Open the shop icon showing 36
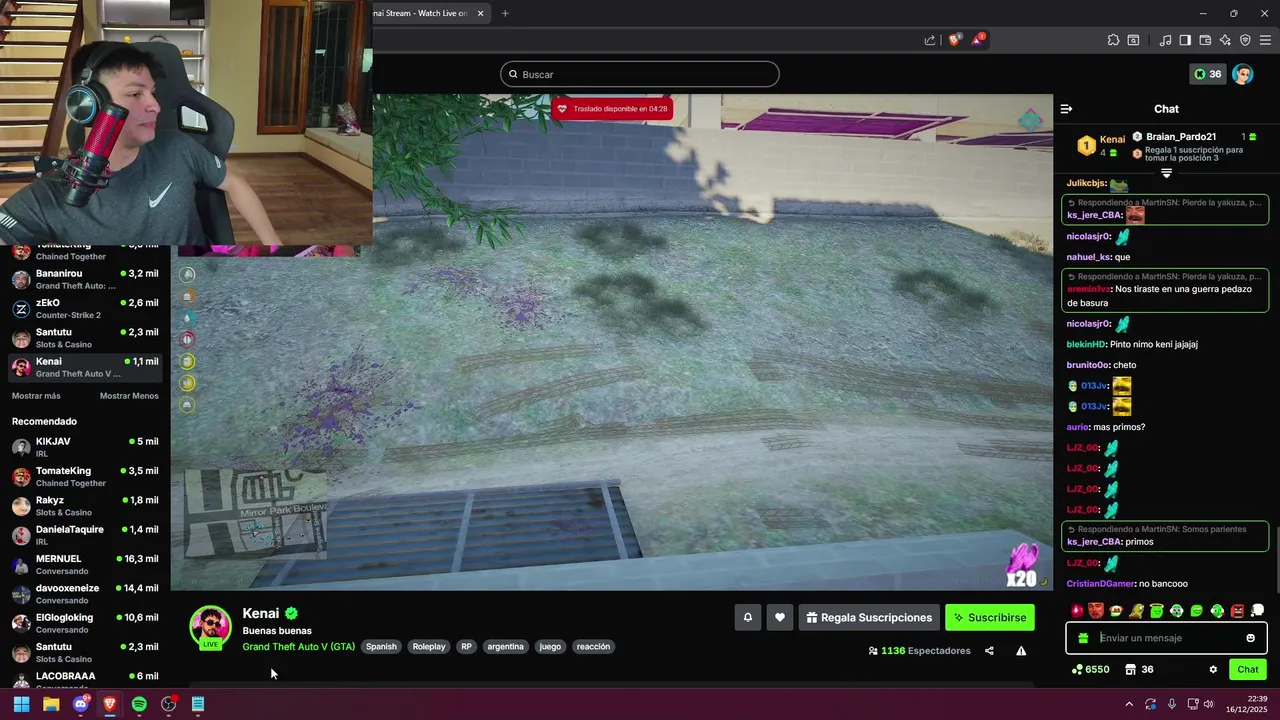 (1139, 670)
